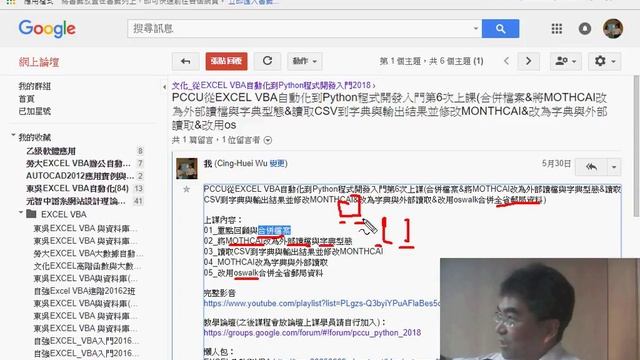This screenshot has width=640, height=360.
Task: Click the Google logo
Action: 47,29
